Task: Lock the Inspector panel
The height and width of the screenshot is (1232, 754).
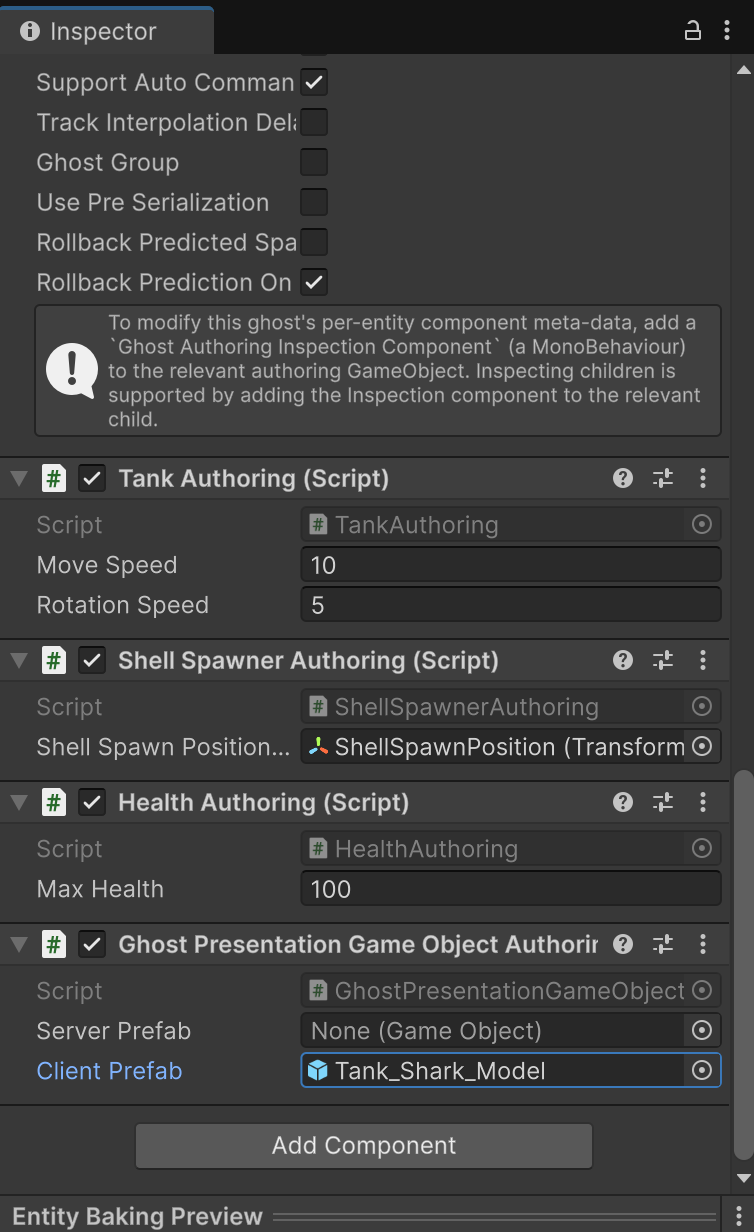Action: [692, 31]
